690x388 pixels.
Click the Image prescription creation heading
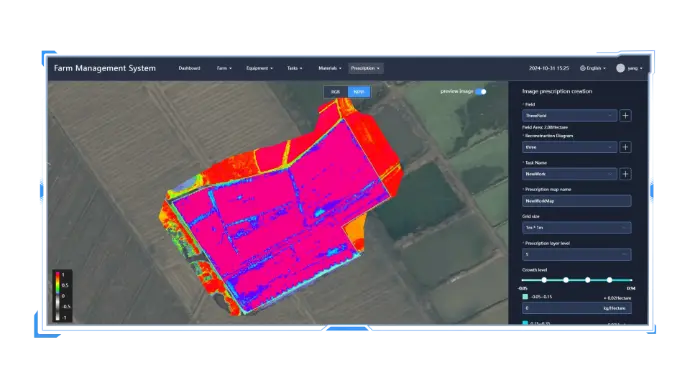click(x=557, y=92)
